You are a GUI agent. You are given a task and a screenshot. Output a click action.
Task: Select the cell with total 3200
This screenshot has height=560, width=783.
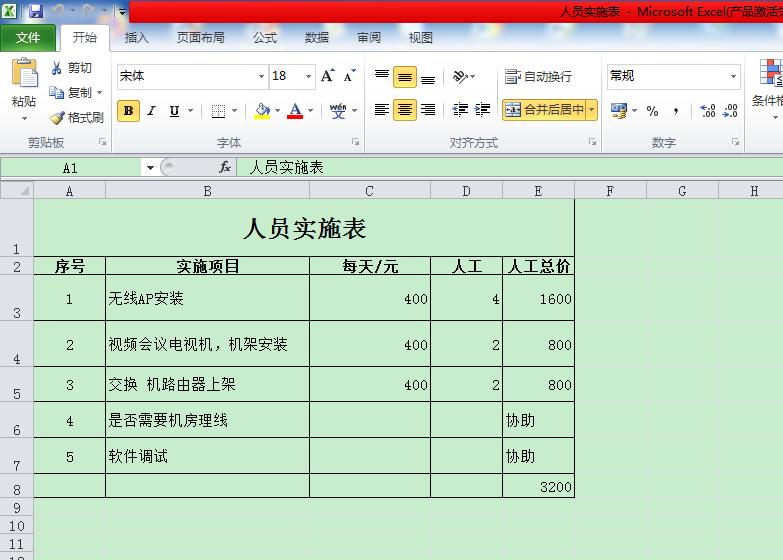click(538, 486)
